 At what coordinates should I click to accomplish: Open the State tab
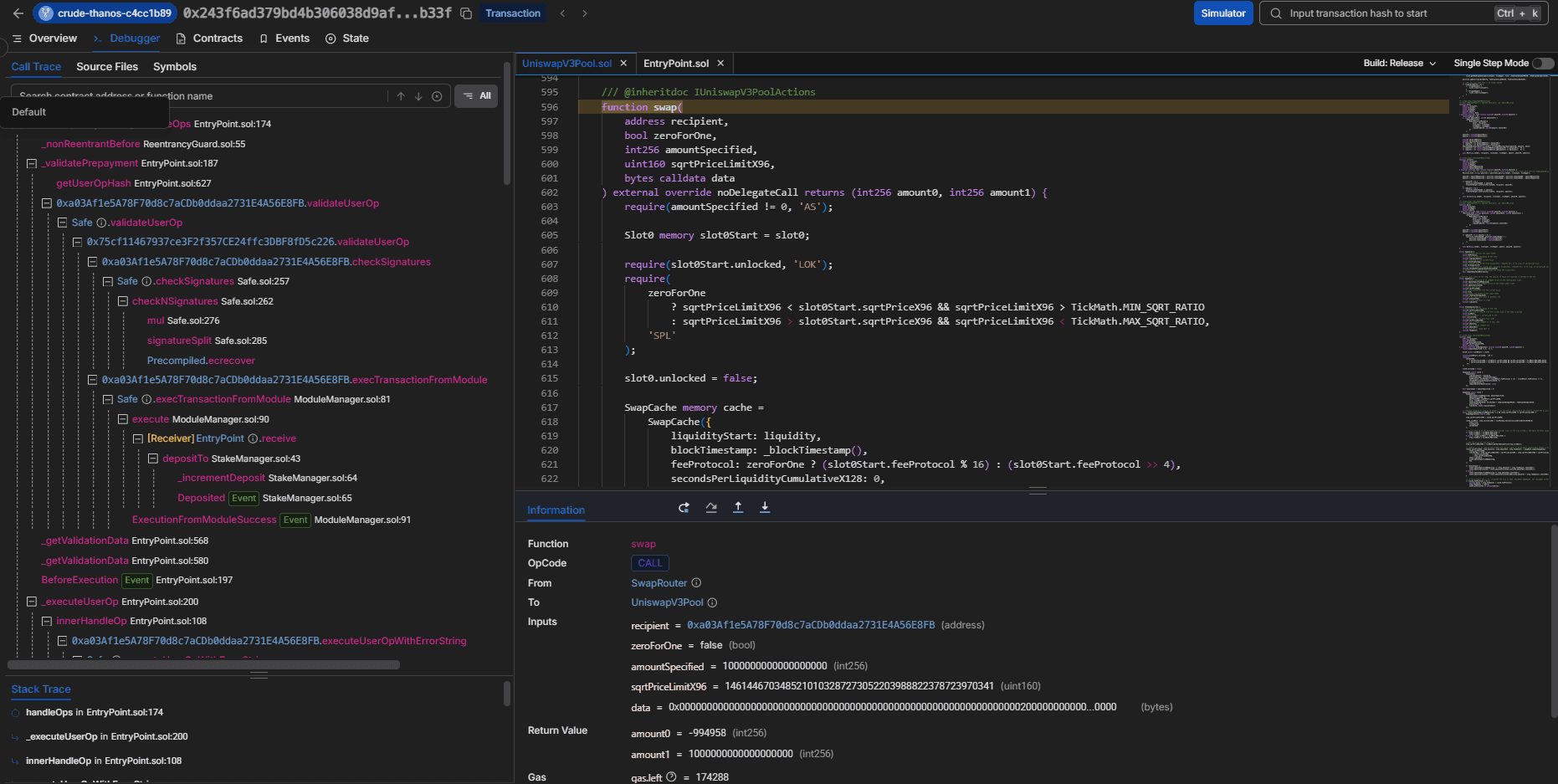pyautogui.click(x=347, y=38)
